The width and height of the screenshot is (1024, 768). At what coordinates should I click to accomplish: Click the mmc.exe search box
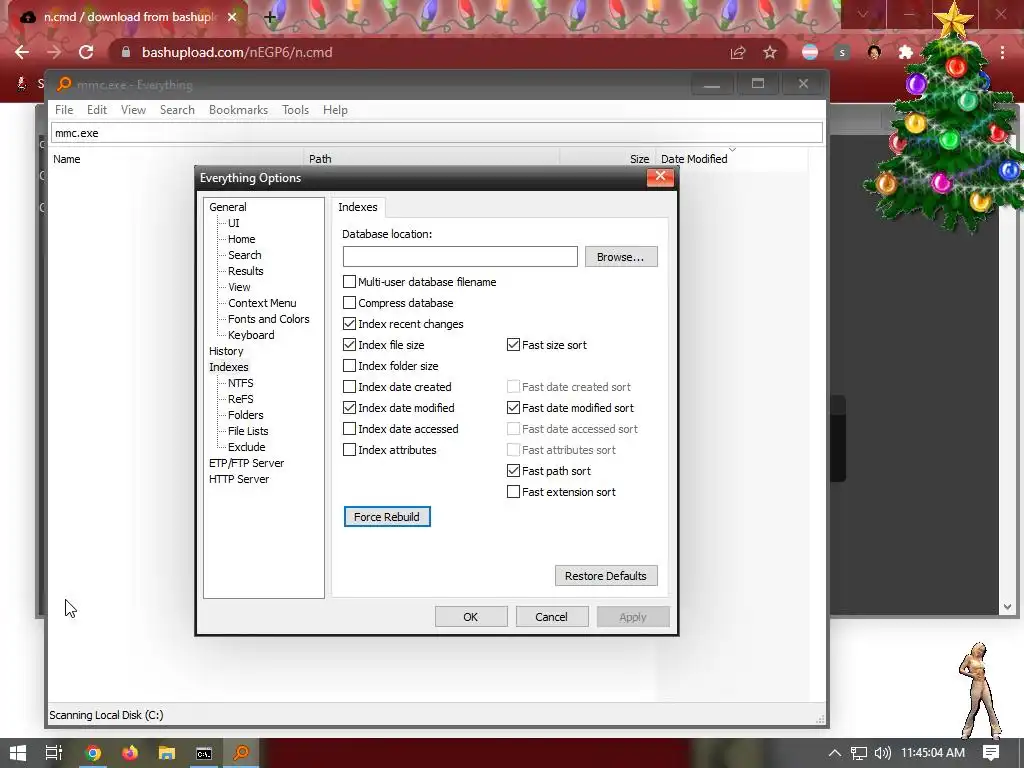(x=436, y=133)
